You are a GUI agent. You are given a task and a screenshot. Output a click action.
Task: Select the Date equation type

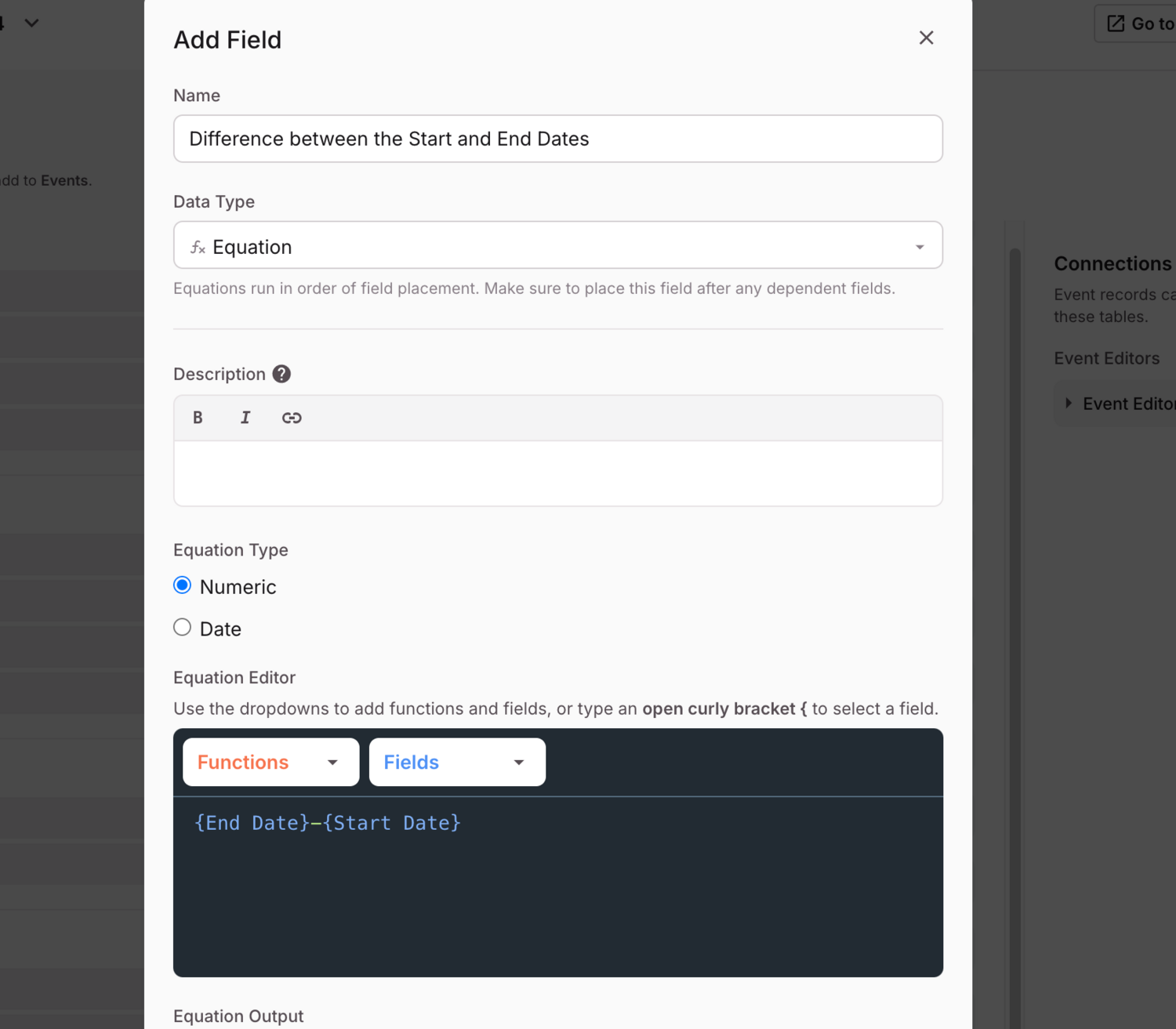pos(183,628)
